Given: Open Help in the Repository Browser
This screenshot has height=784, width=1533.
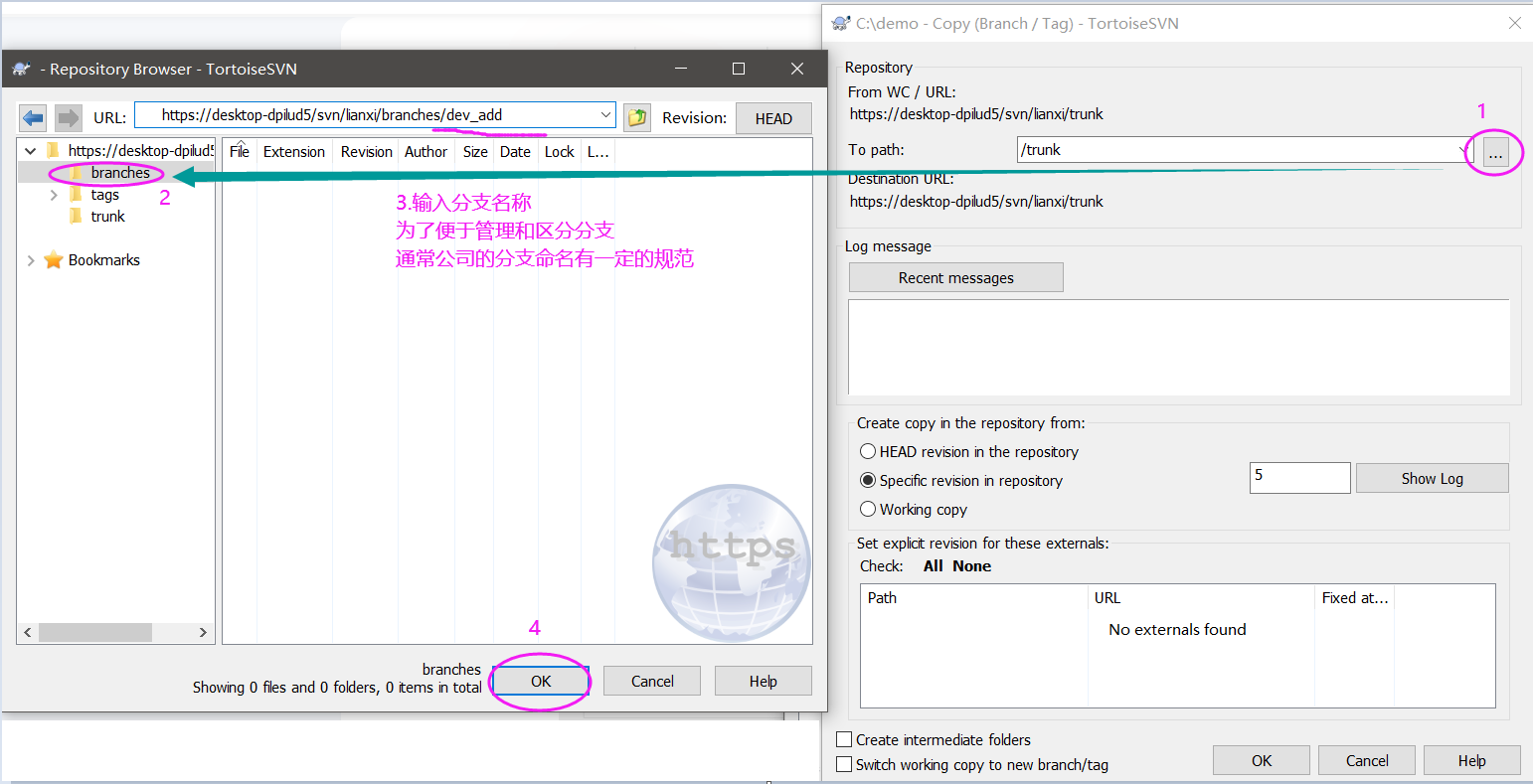Looking at the screenshot, I should click(x=764, y=681).
